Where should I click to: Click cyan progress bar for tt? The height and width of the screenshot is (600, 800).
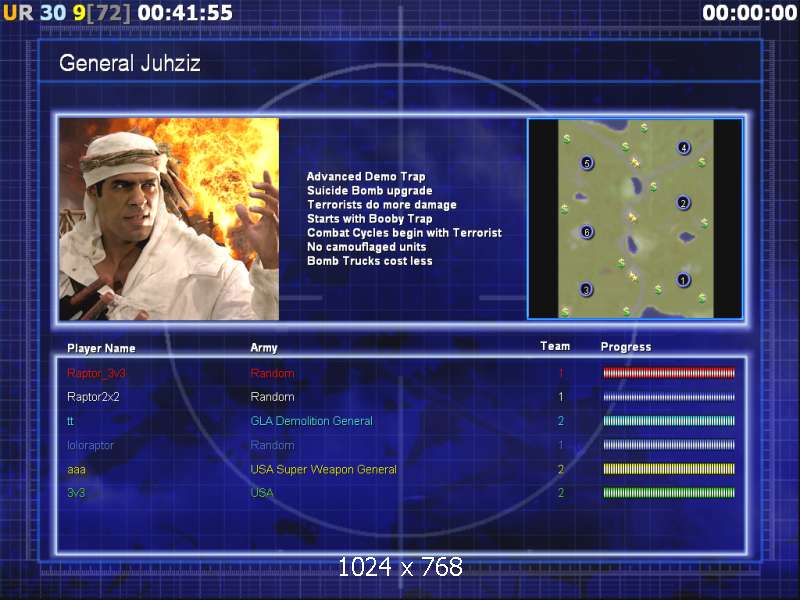(x=669, y=421)
